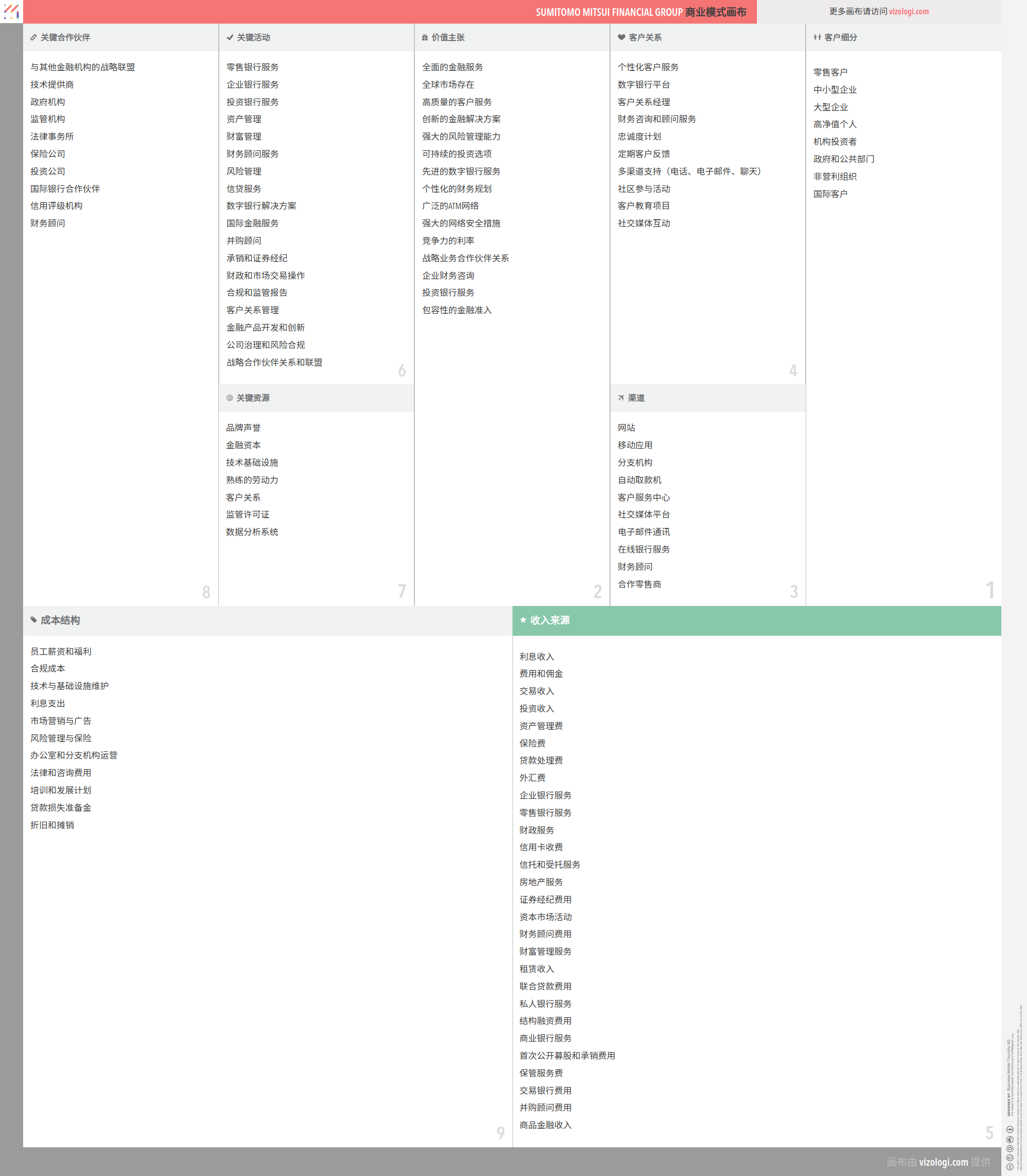Viewport: 1027px width, 1176px height.
Task: Open the vizologi.com link in top banner
Action: 908,11
